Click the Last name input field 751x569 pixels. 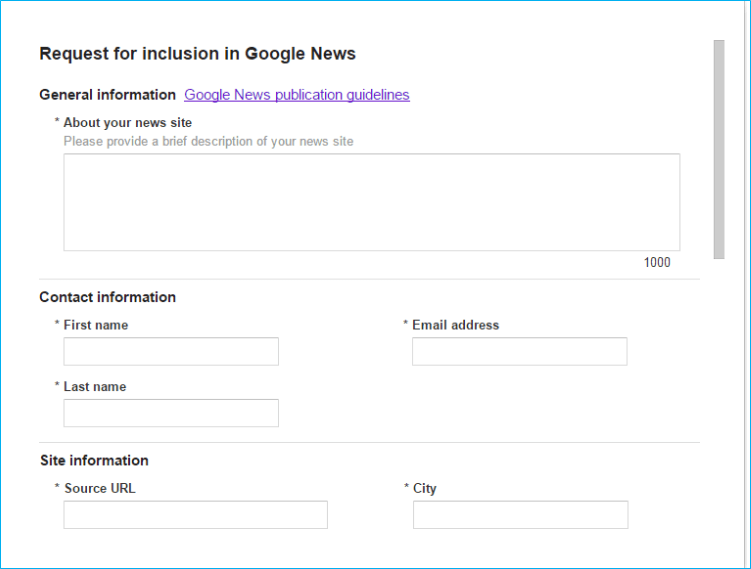[171, 413]
